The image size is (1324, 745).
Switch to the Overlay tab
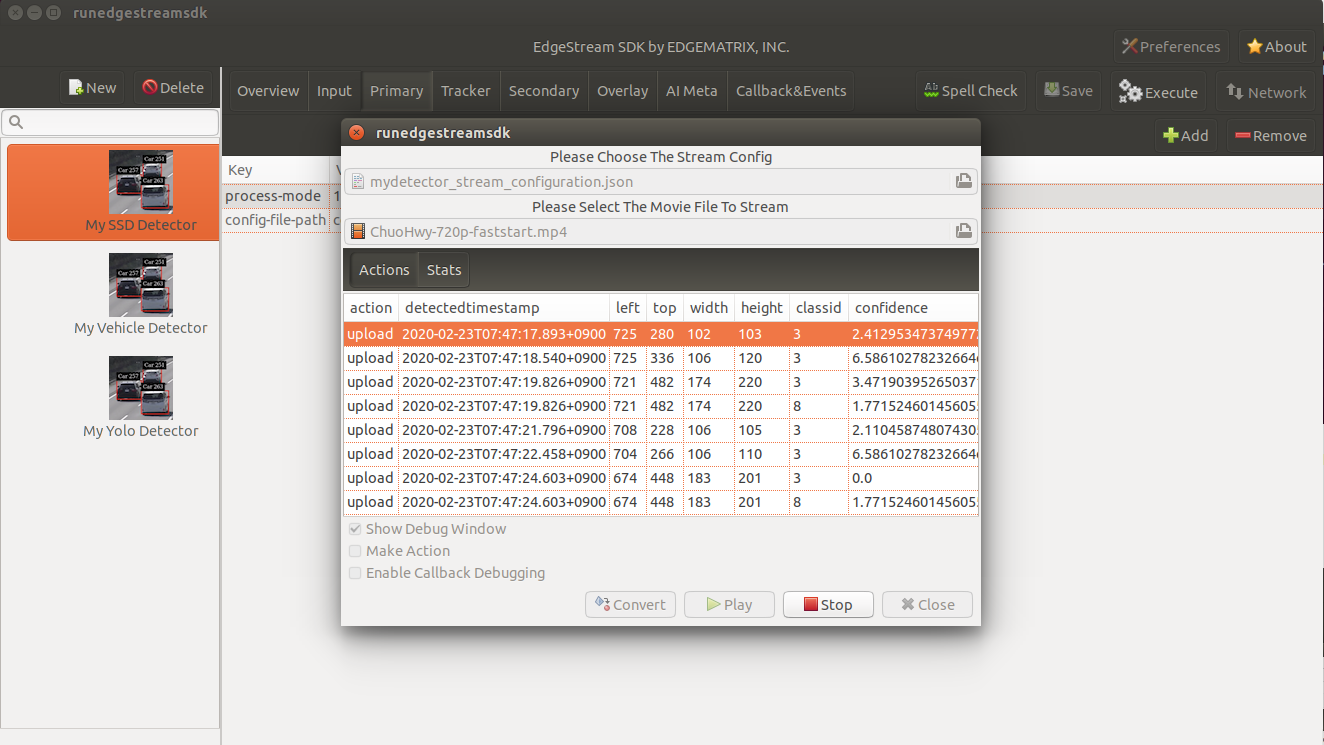[x=623, y=91]
